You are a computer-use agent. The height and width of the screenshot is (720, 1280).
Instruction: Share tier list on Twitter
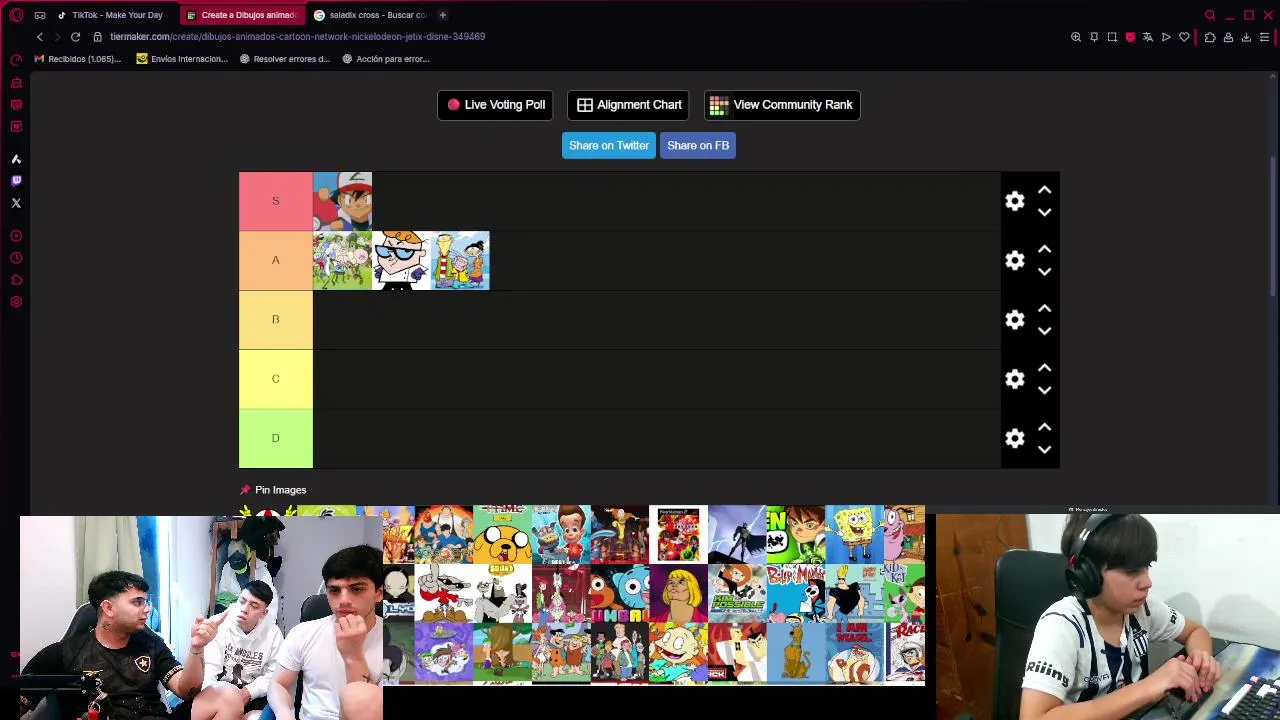[x=609, y=146]
